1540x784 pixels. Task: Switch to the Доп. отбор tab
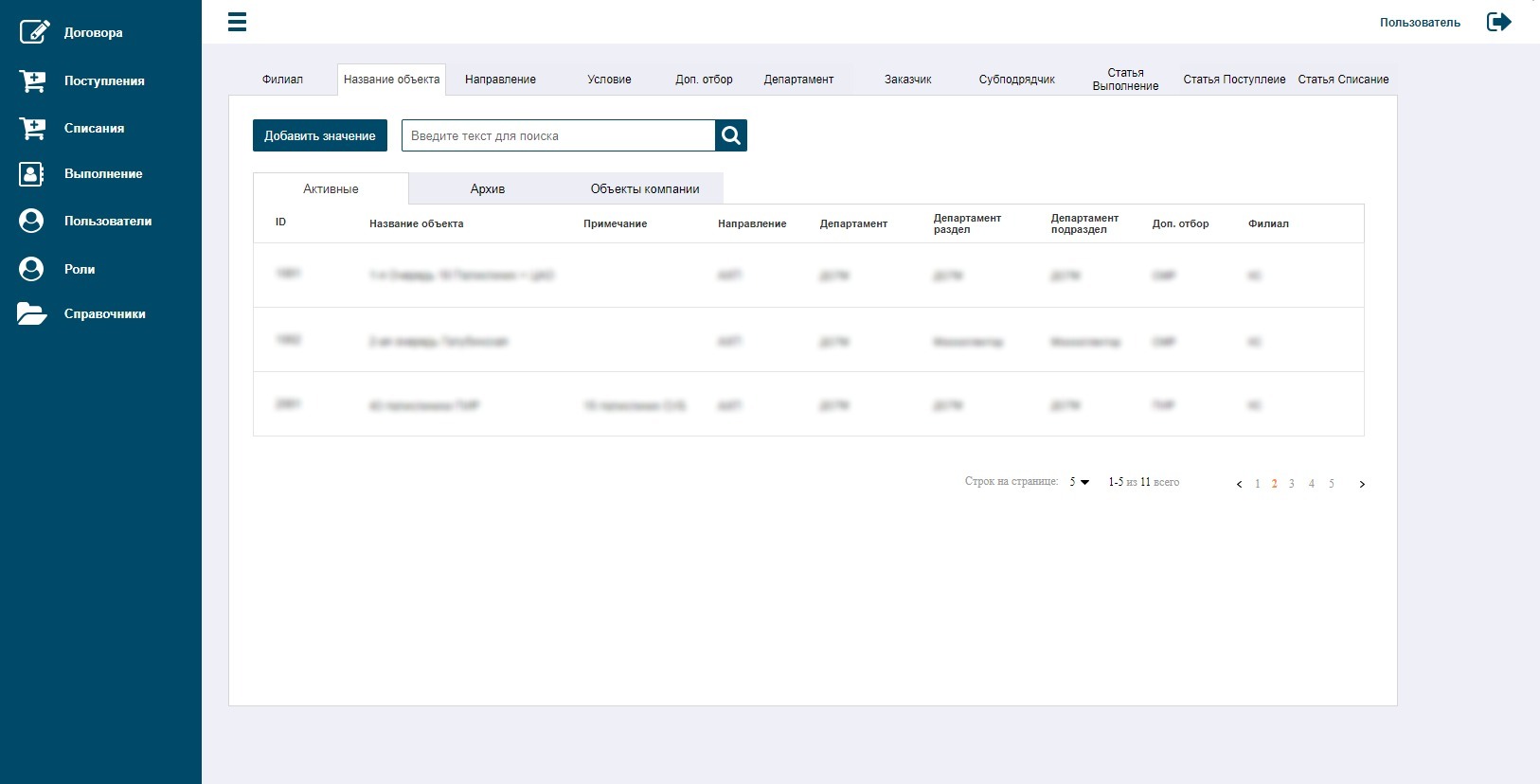704,80
